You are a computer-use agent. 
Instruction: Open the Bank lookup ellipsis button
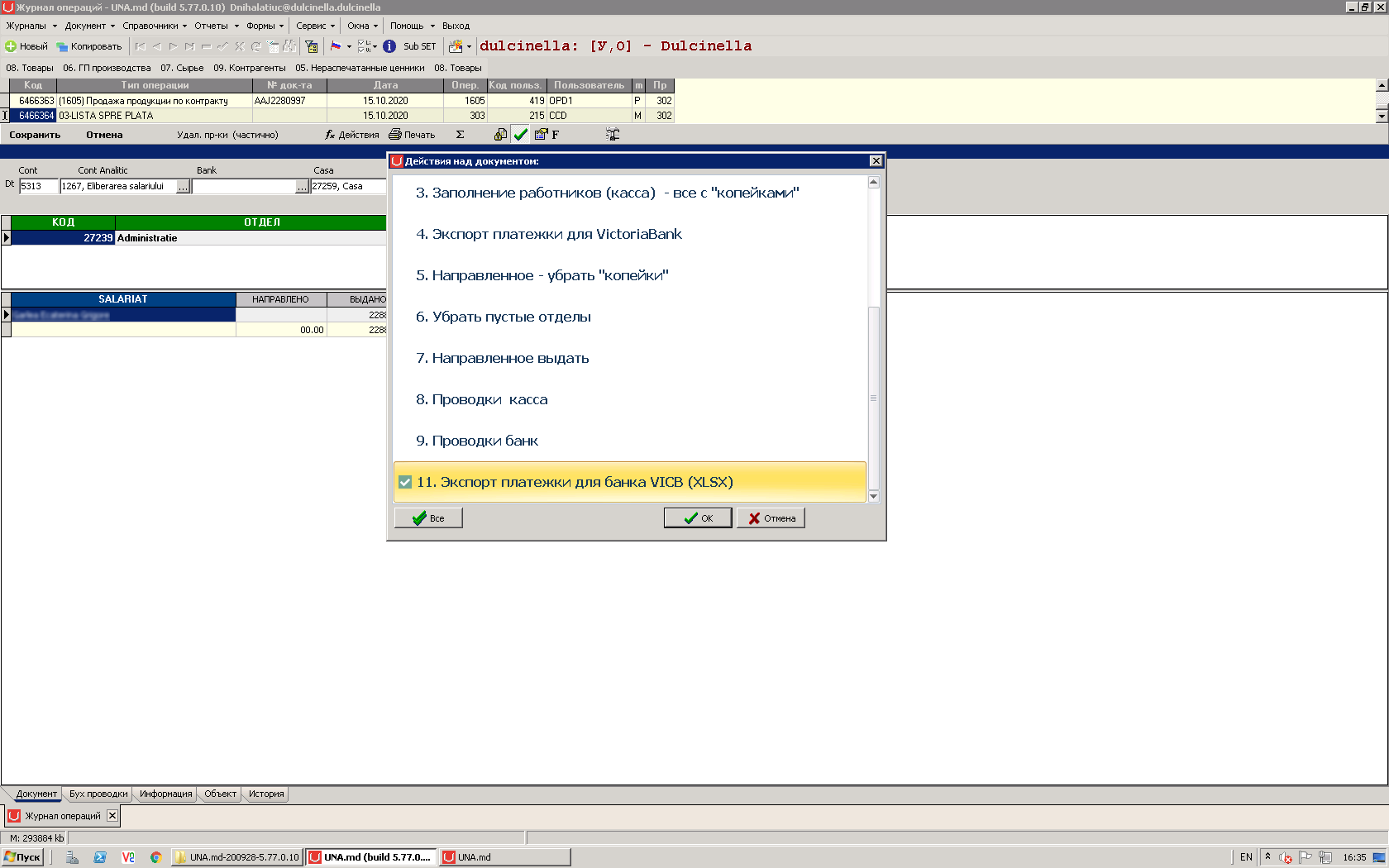point(303,187)
